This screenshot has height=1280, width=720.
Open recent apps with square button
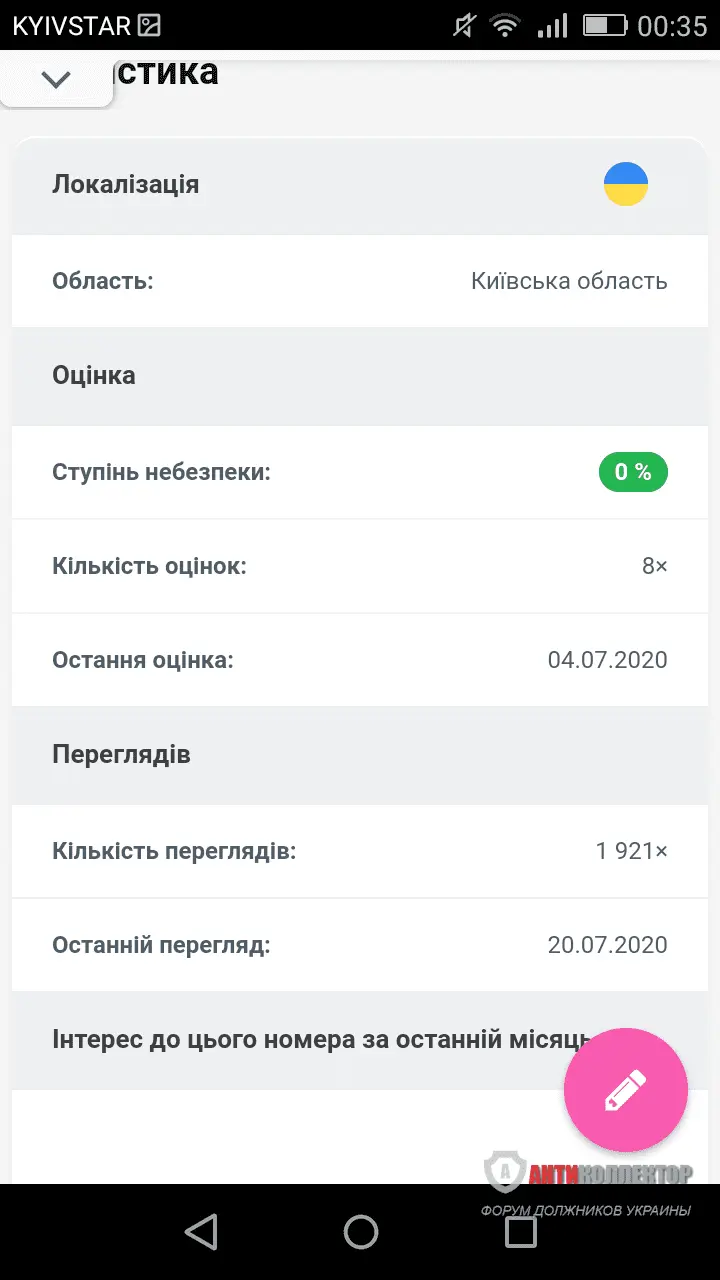521,1232
